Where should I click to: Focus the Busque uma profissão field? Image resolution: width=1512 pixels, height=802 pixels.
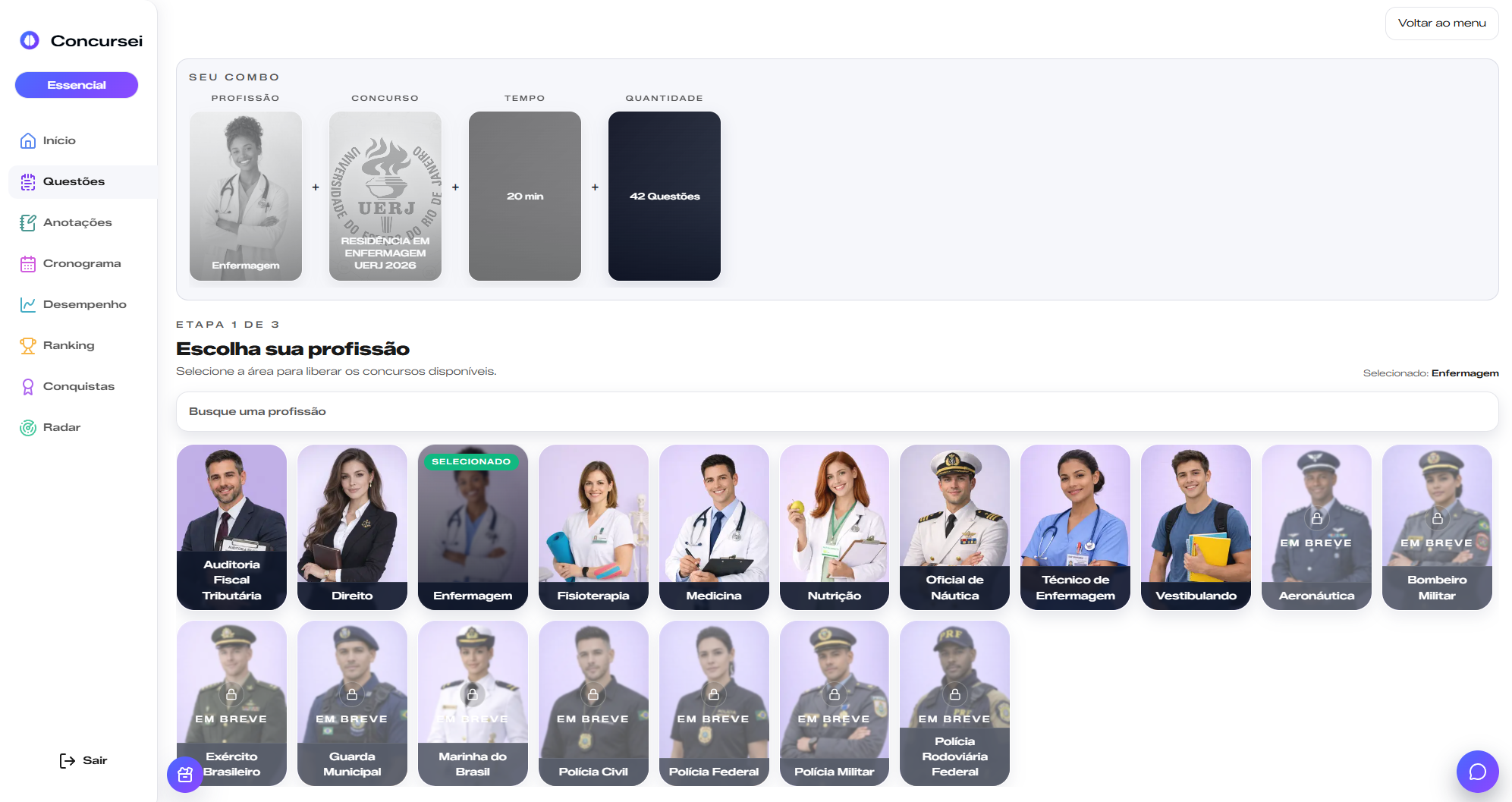837,411
